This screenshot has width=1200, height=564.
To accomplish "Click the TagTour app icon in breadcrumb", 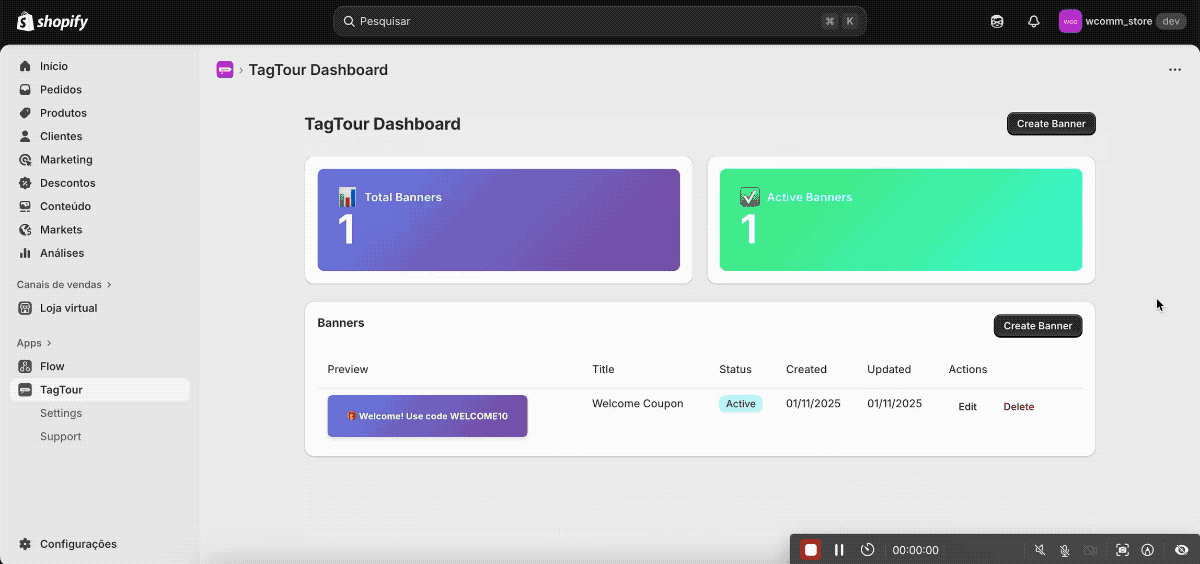I will point(225,70).
